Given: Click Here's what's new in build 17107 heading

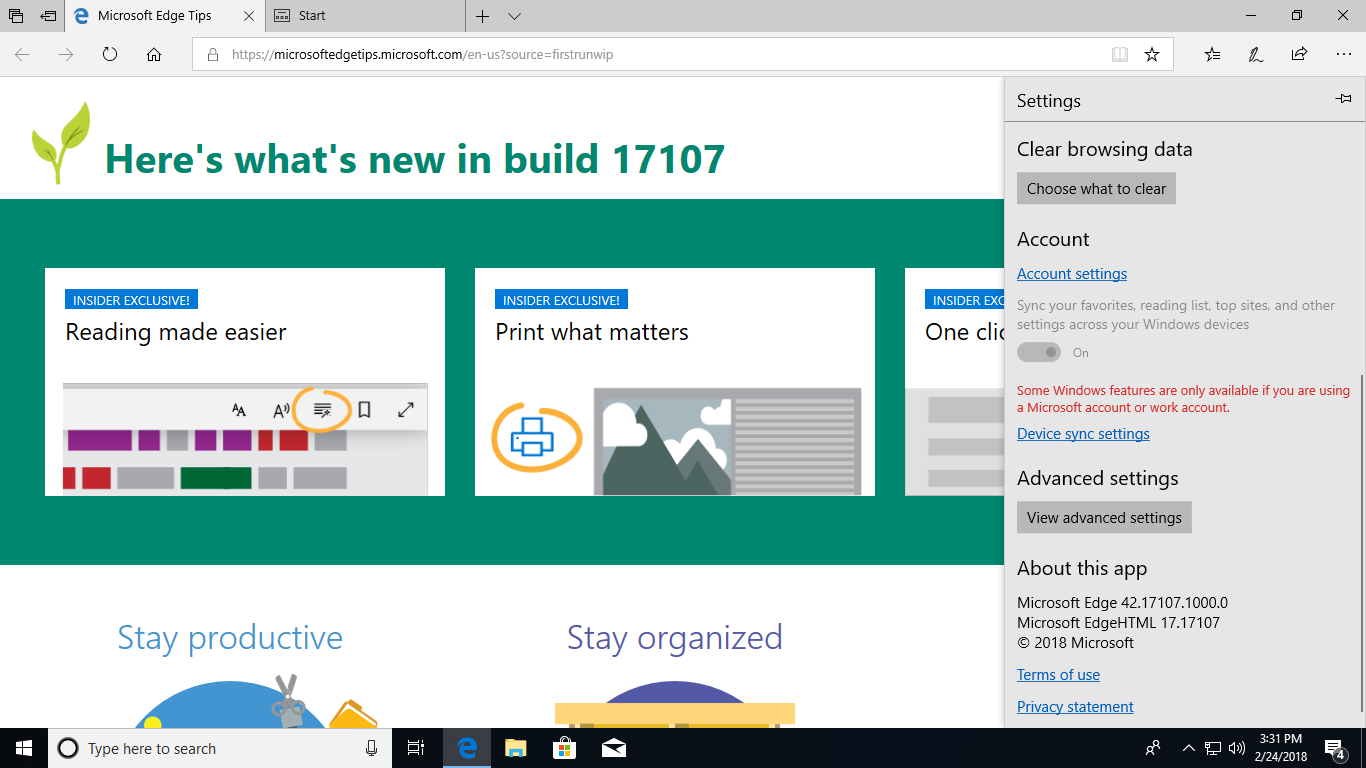Looking at the screenshot, I should pos(415,159).
